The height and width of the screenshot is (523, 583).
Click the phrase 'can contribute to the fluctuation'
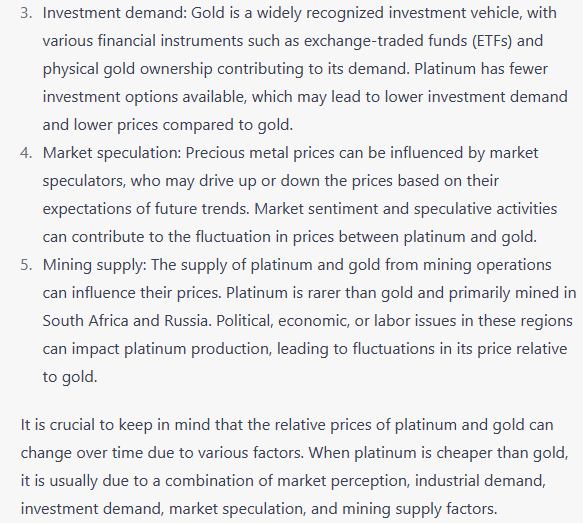coord(157,237)
